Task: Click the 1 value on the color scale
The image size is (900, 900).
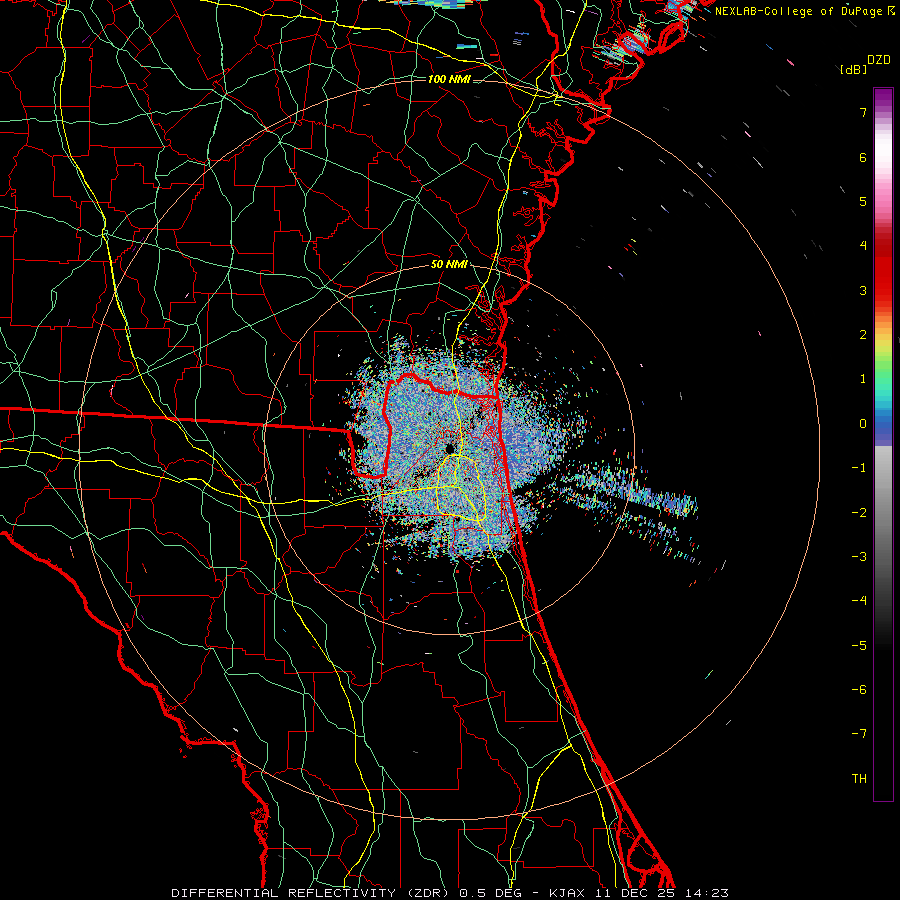Action: pos(863,379)
